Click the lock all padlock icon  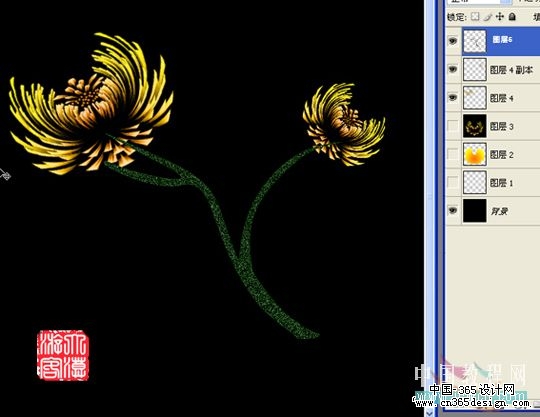(512, 16)
